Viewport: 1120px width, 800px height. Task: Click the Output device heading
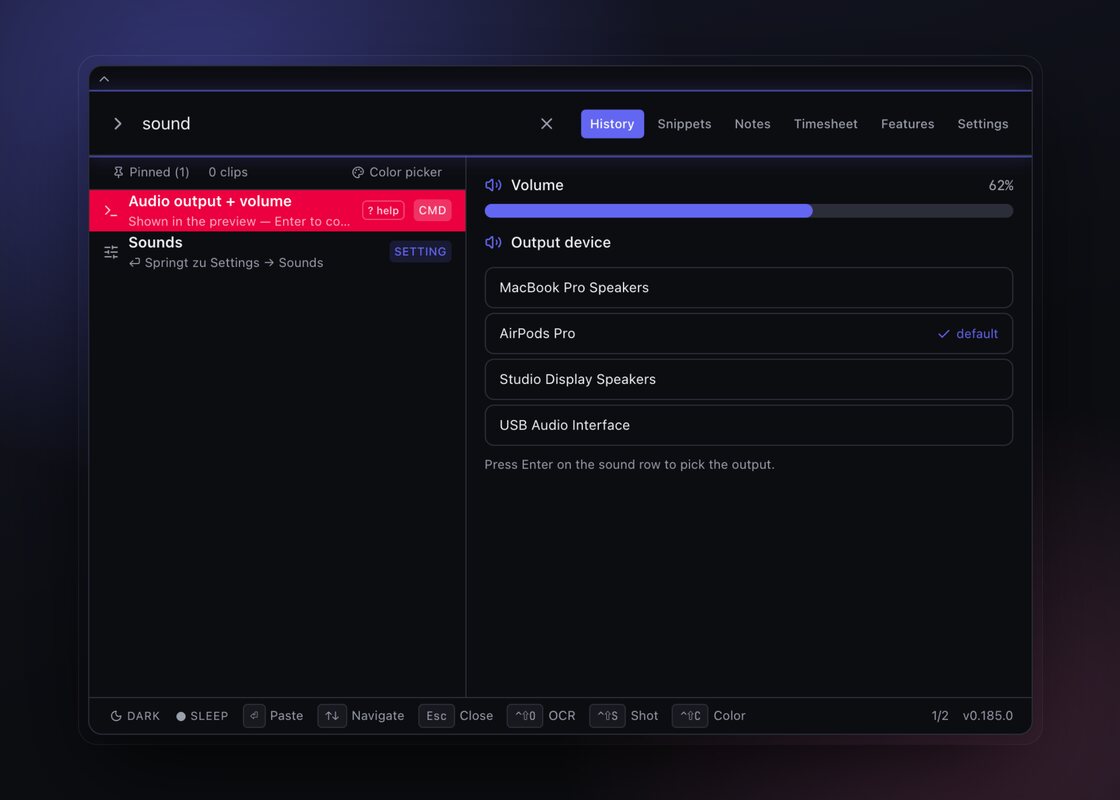point(561,242)
